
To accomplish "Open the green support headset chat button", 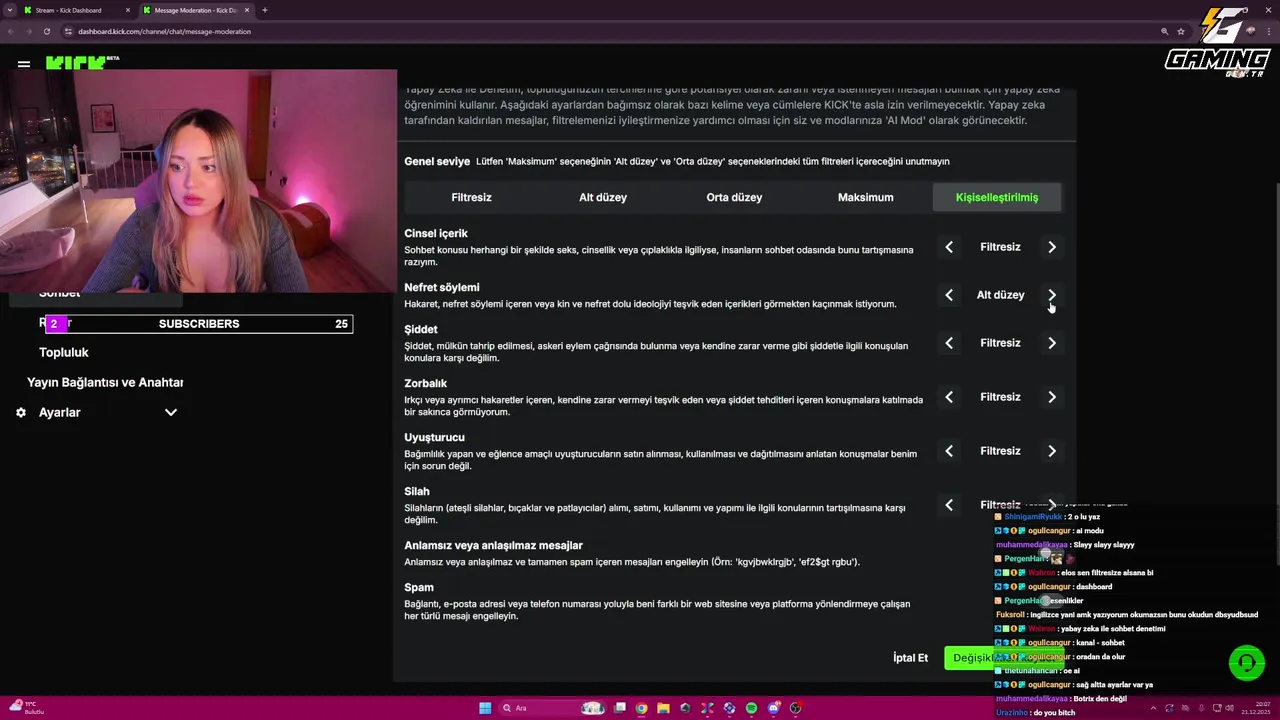I will click(x=1246, y=663).
